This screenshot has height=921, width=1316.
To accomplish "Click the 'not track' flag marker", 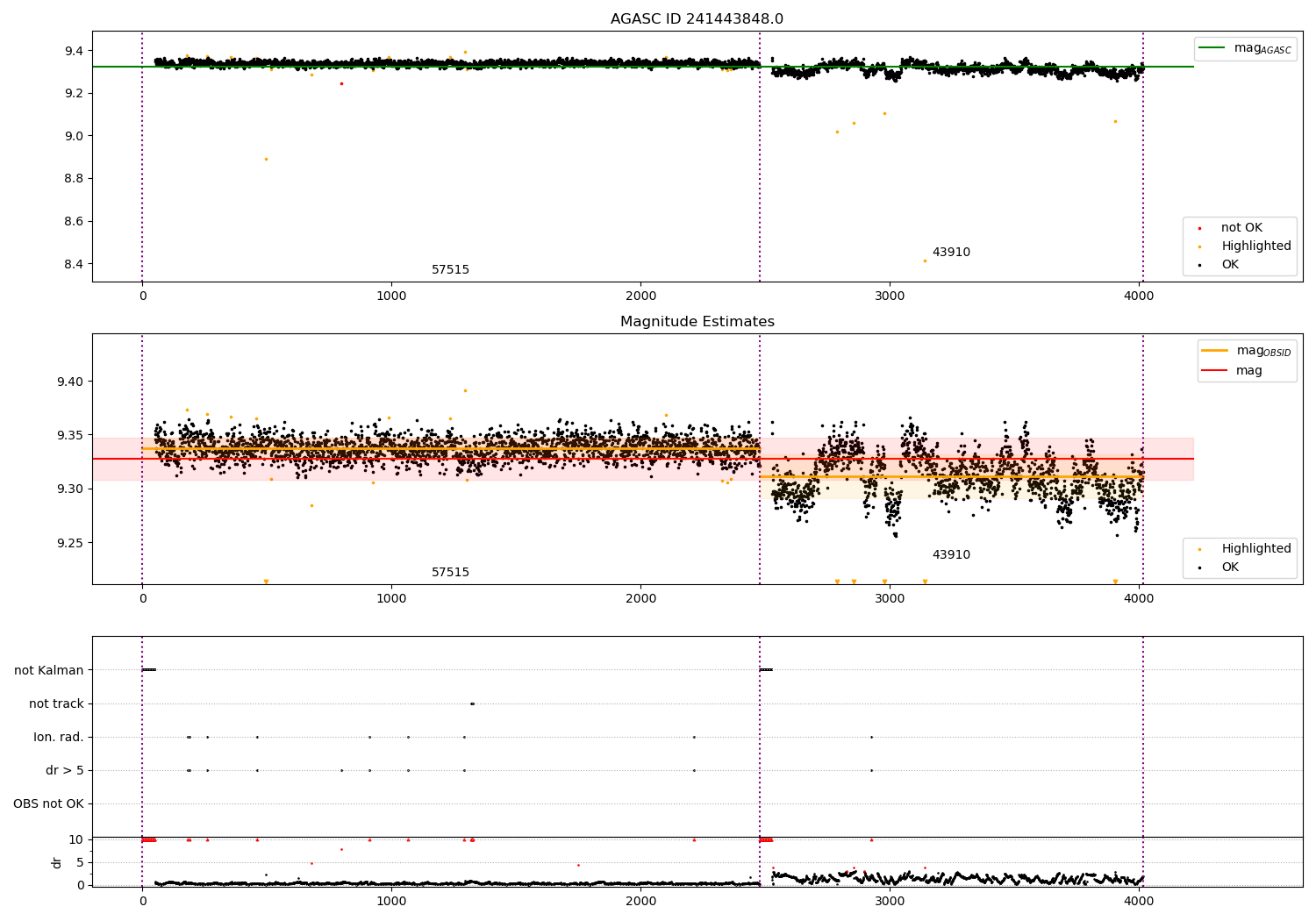I will point(472,703).
